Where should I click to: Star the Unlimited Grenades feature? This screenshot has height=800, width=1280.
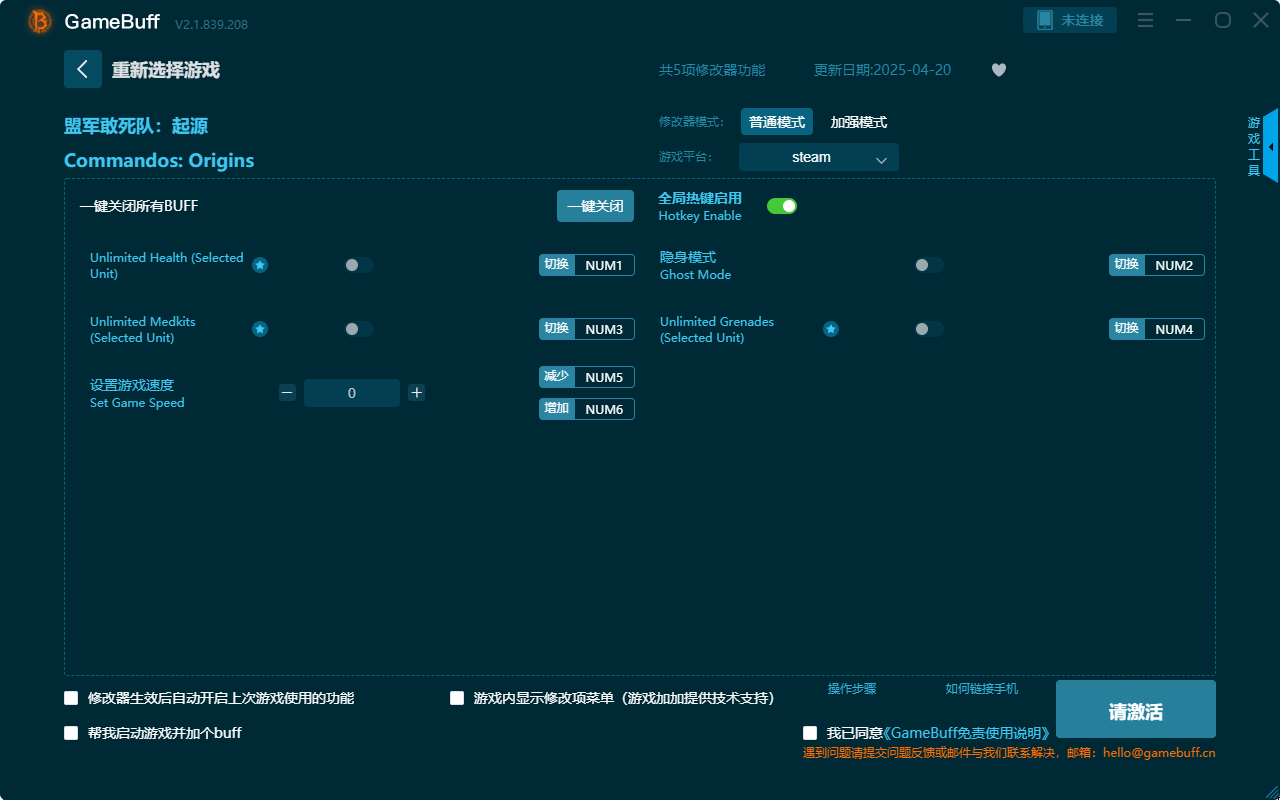click(831, 328)
